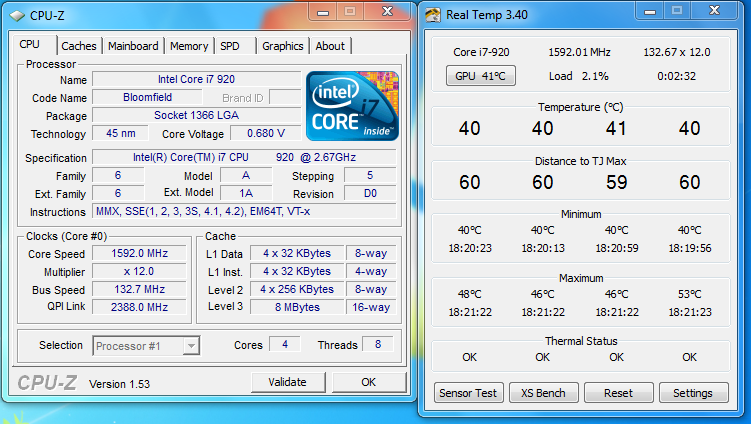Click the Code Name value 'Bloomfield'
The height and width of the screenshot is (424, 751).
pyautogui.click(x=148, y=97)
